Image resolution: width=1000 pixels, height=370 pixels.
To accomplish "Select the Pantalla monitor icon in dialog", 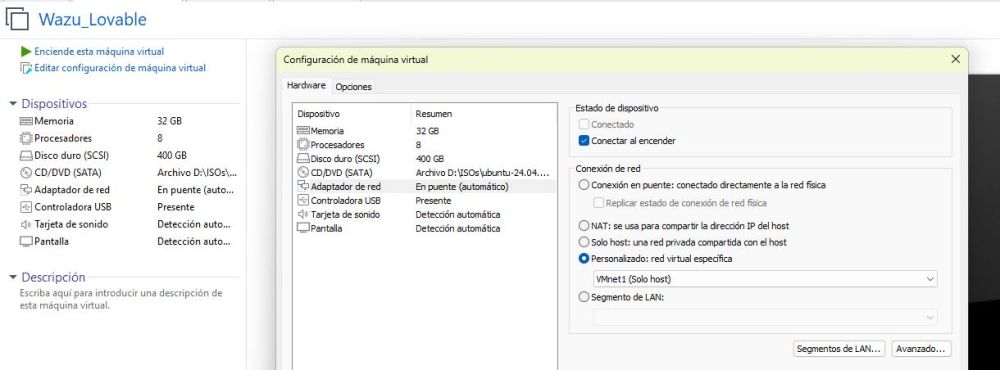I will (303, 228).
